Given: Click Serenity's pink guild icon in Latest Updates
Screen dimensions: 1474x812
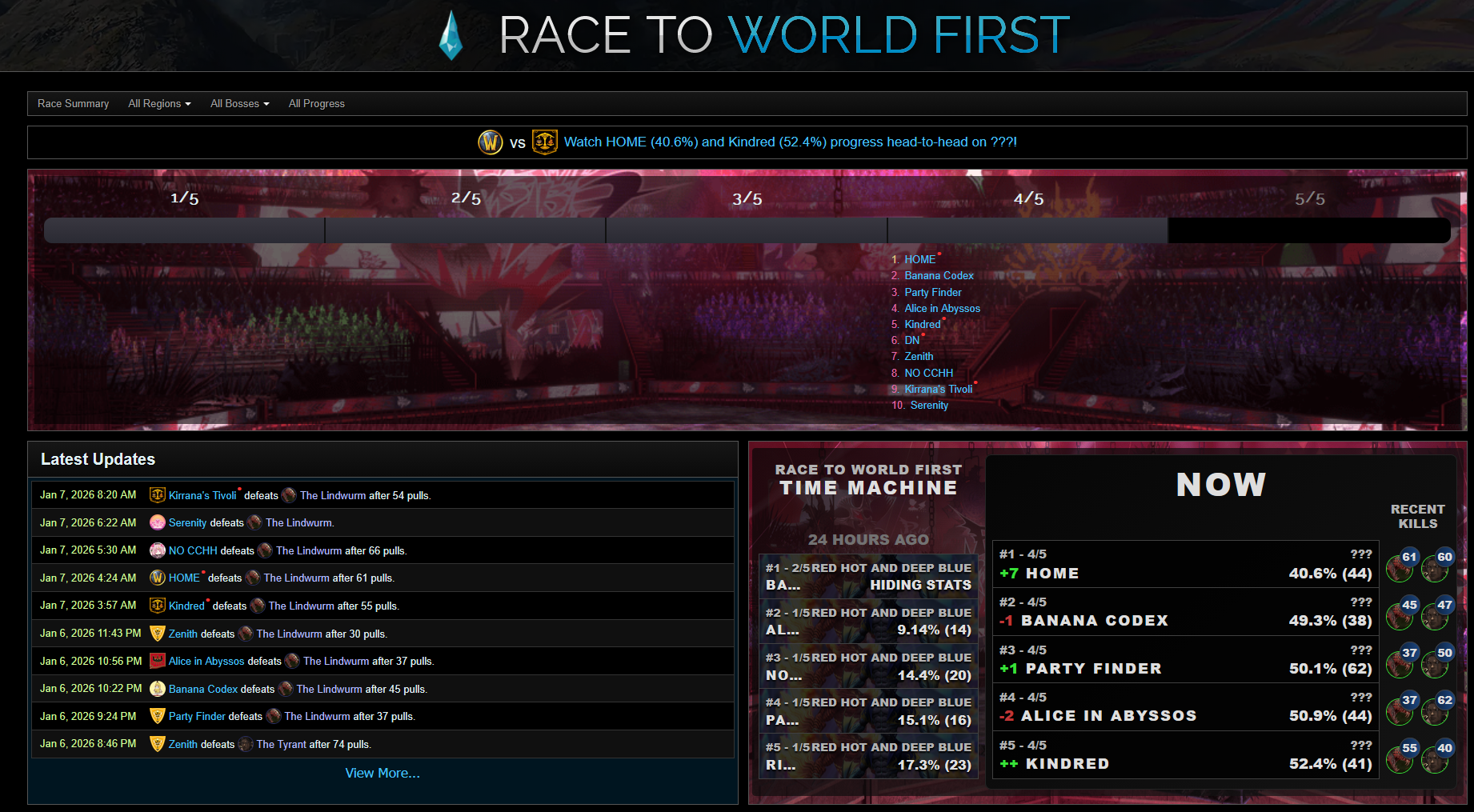Looking at the screenshot, I should [158, 522].
